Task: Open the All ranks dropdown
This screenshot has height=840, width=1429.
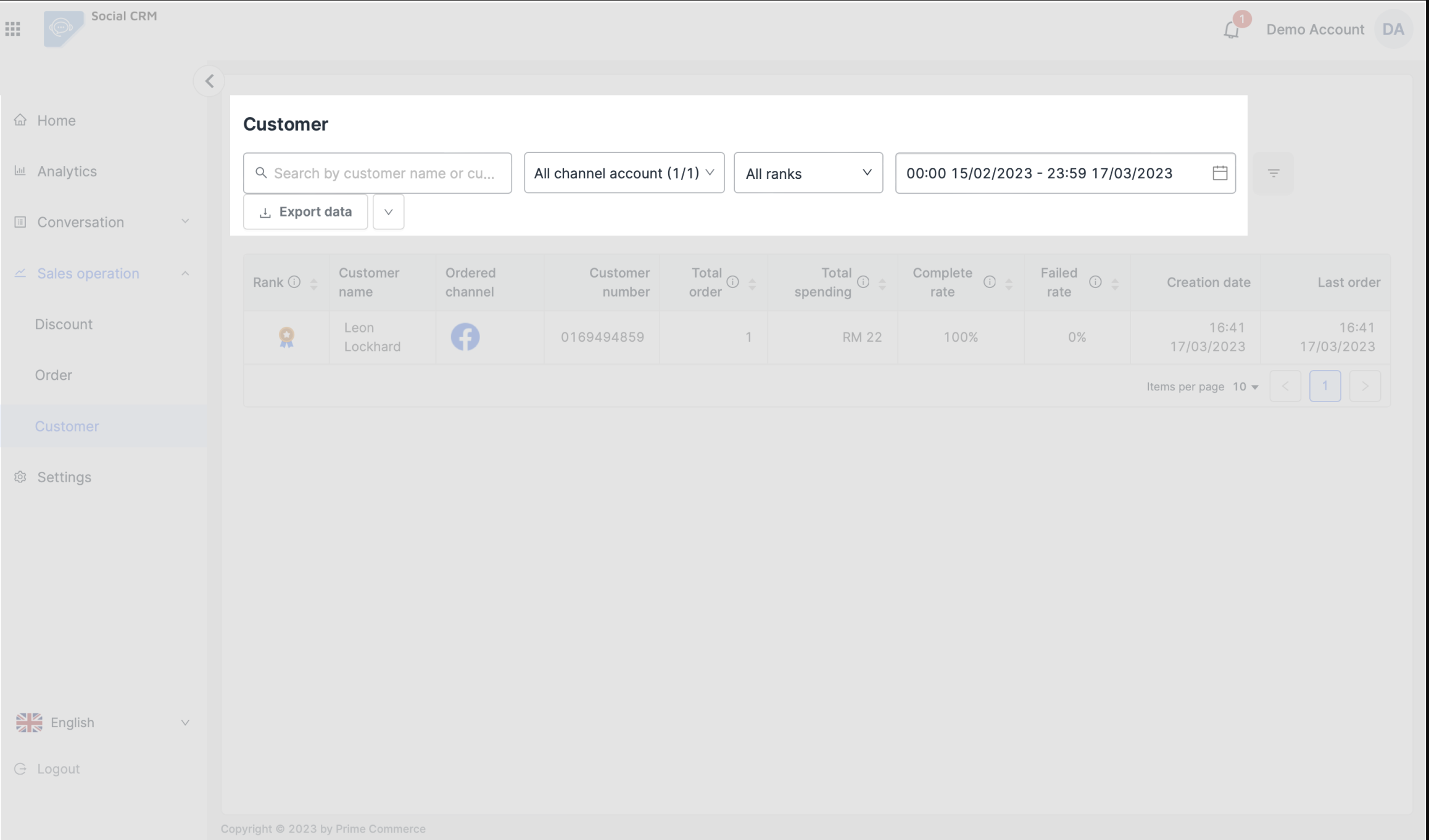Action: pos(808,173)
